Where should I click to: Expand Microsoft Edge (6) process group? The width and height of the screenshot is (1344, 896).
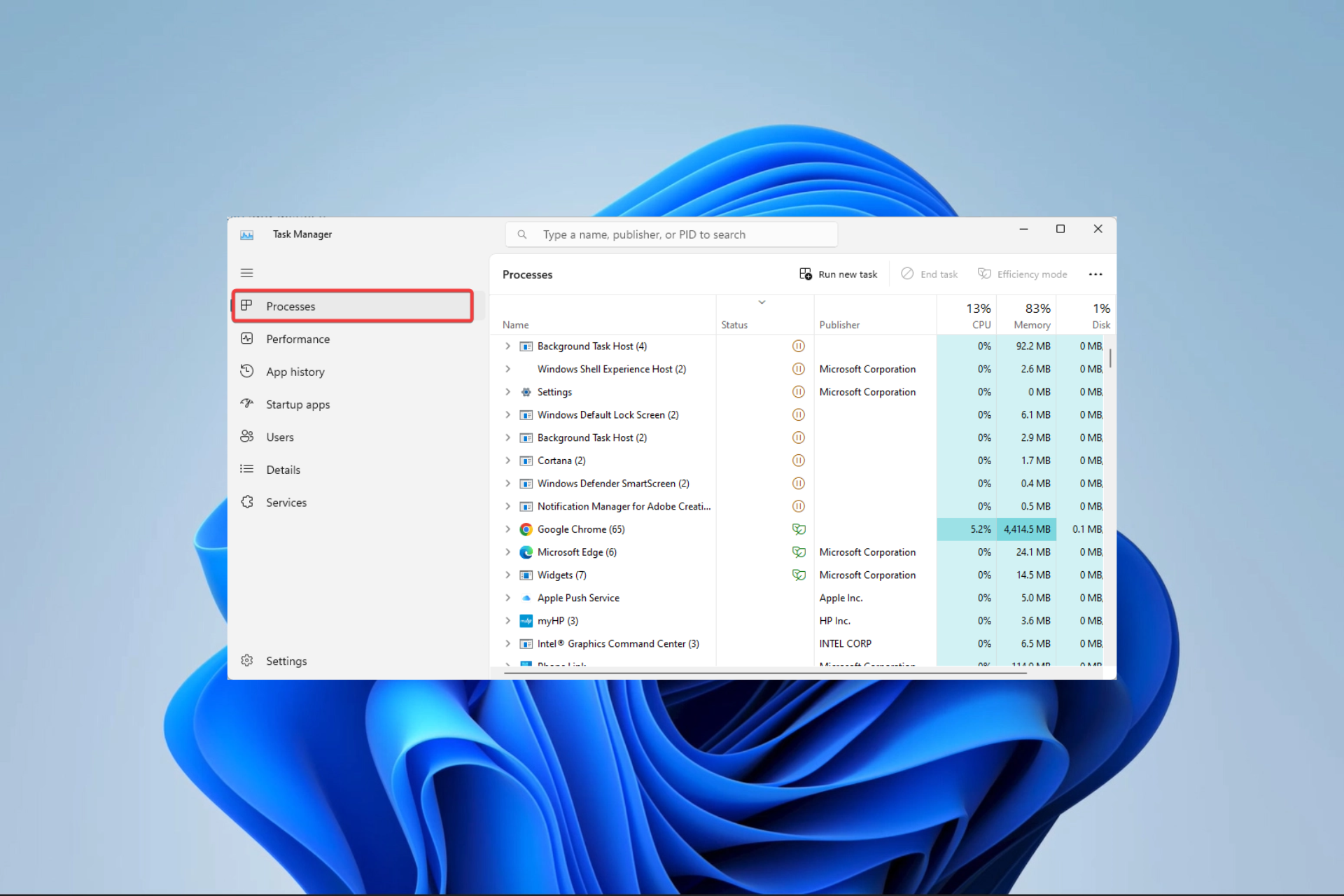click(507, 552)
